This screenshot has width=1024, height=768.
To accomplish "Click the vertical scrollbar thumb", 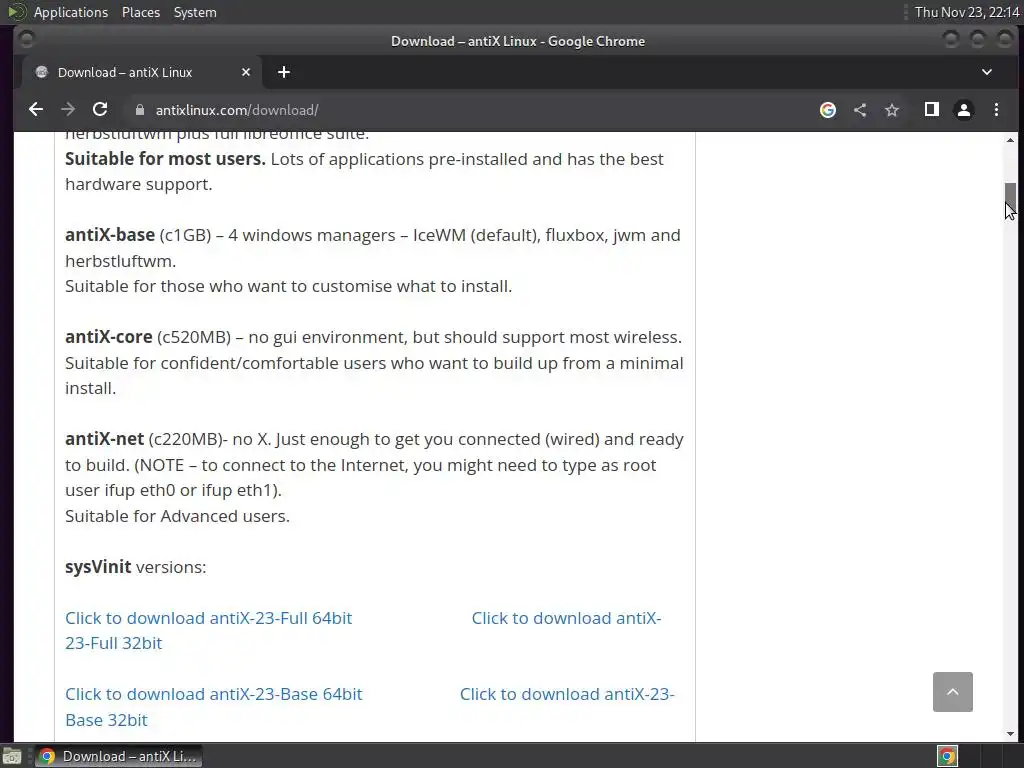I will click(1010, 199).
